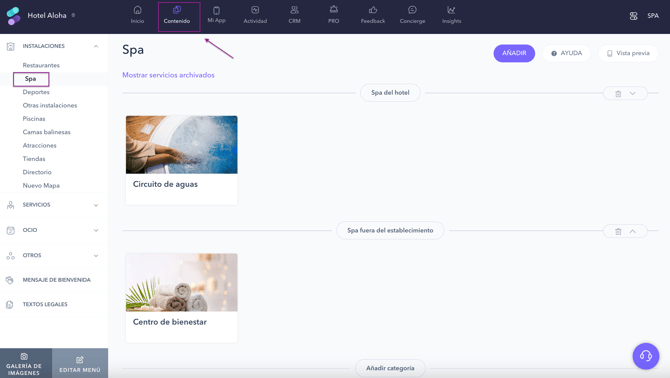Image resolution: width=670 pixels, height=378 pixels.
Task: Delete the Spa del hotel category
Action: (618, 94)
